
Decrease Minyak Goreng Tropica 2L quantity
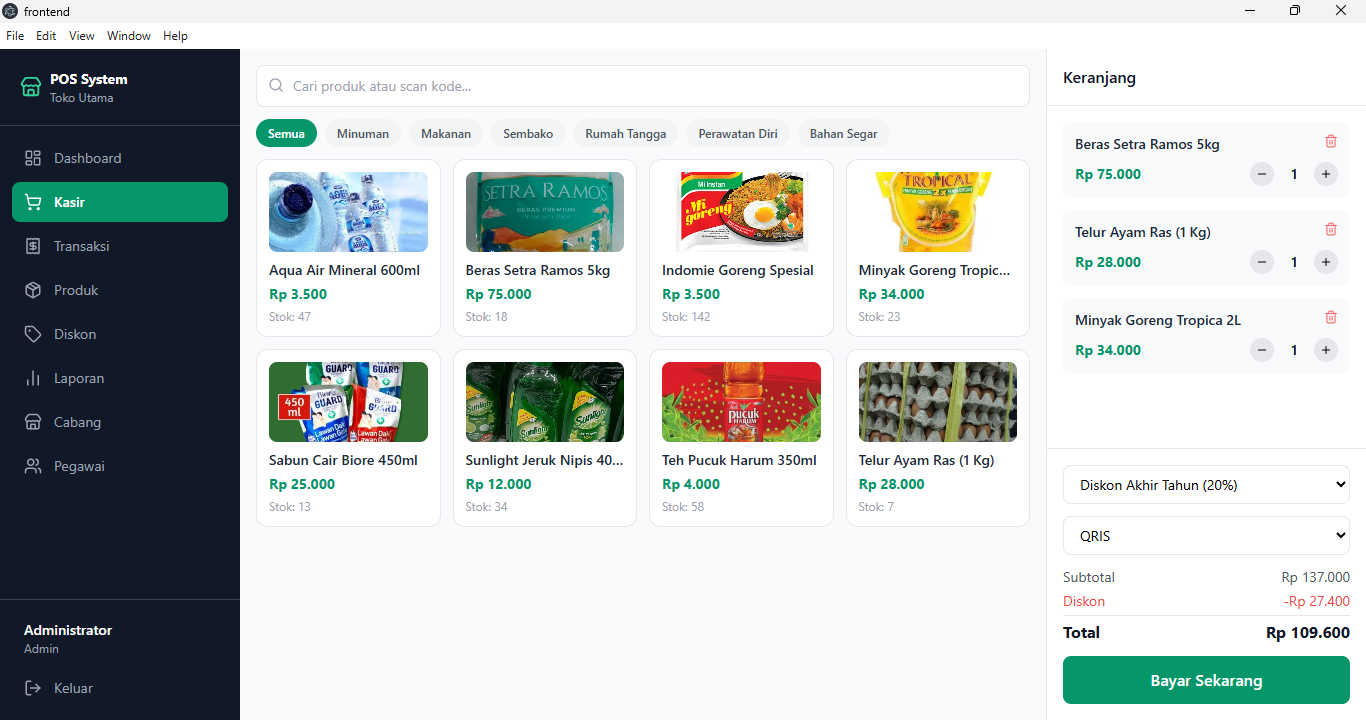point(1262,350)
